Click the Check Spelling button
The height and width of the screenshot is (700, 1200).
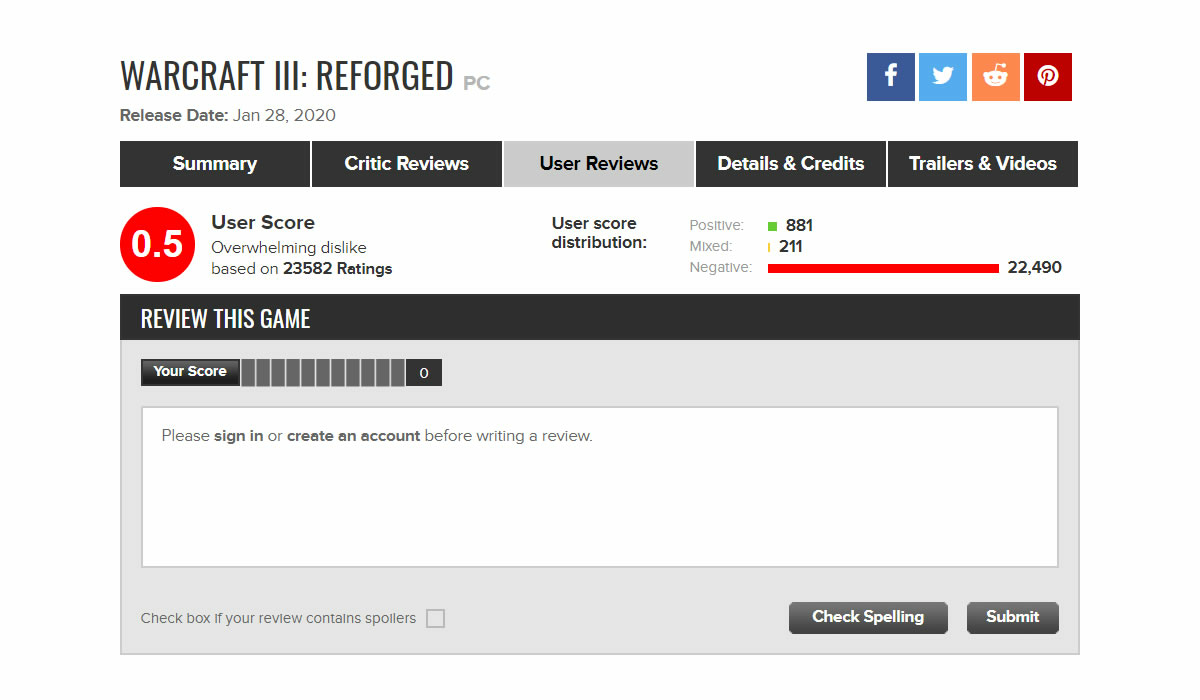point(868,617)
